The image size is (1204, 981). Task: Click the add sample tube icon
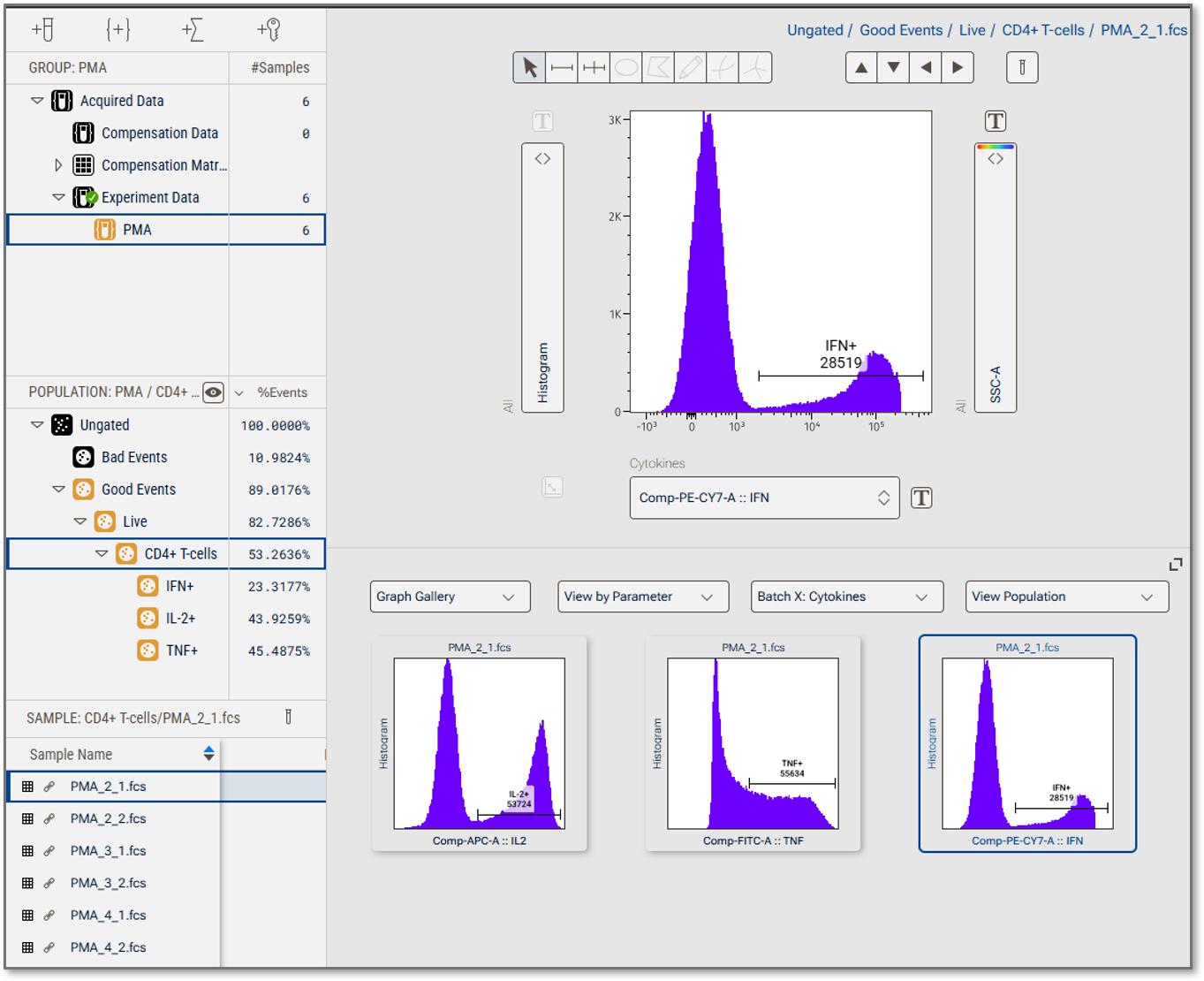(42, 30)
